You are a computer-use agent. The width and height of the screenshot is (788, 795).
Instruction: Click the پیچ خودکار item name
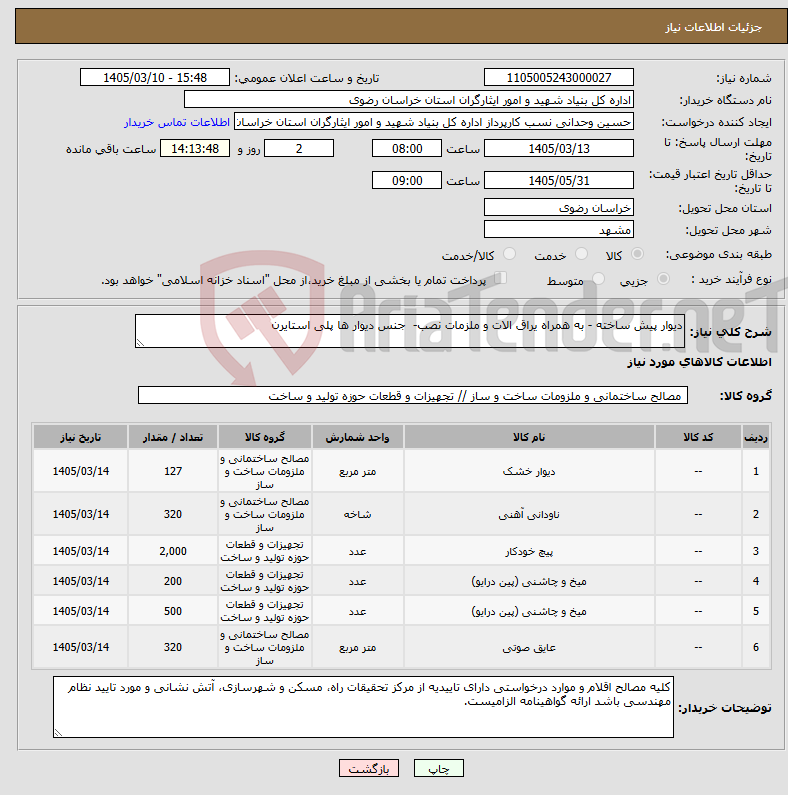tap(529, 551)
